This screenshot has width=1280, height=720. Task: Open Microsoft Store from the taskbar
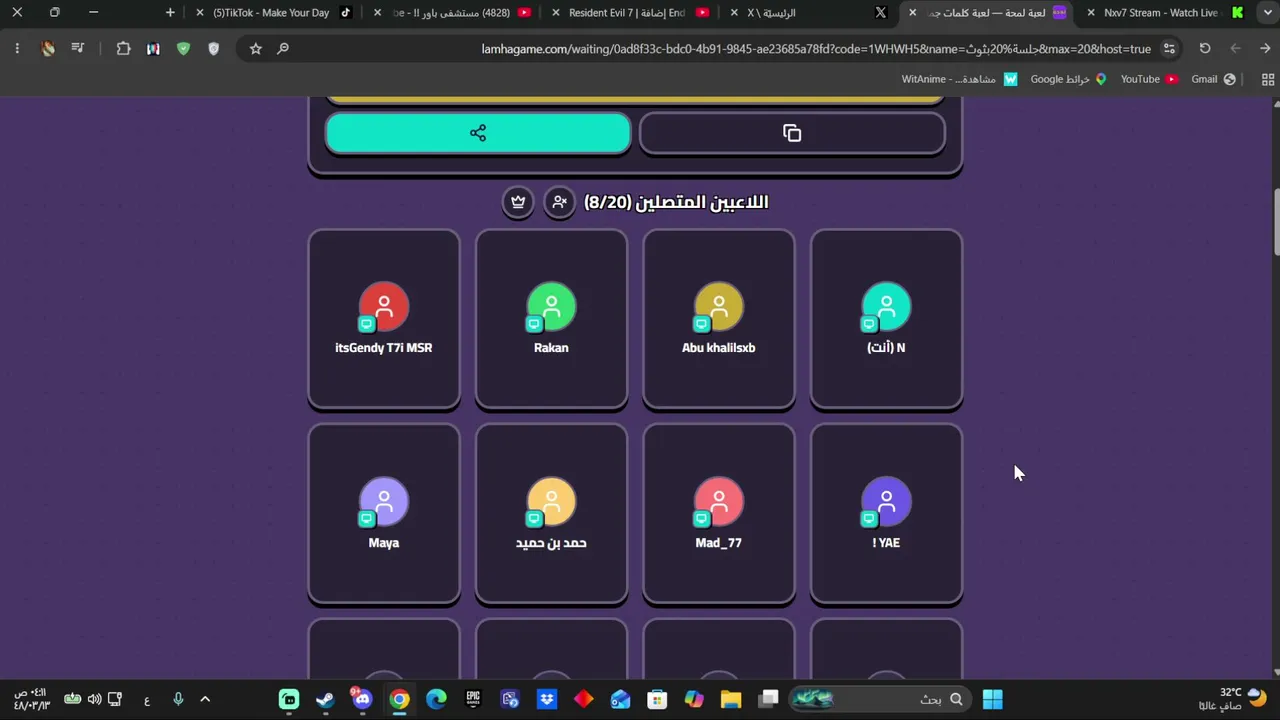tap(657, 699)
